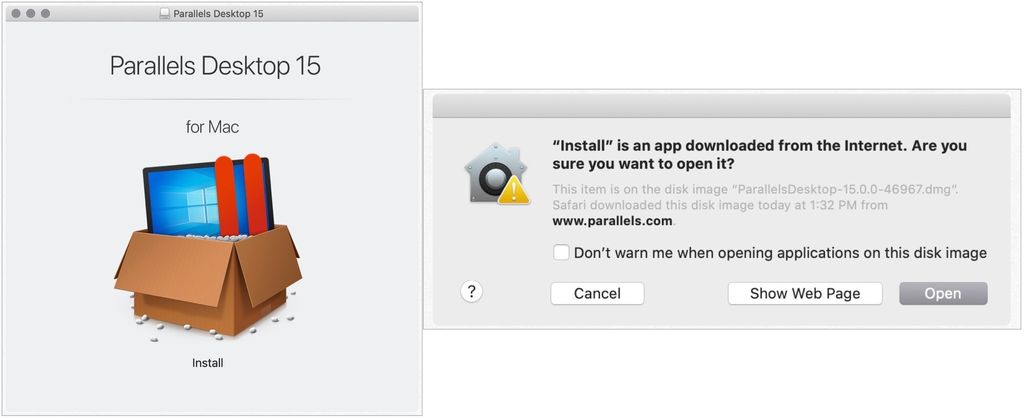Click the yellow warning triangle badge
The image size is (1024, 418).
pyautogui.click(x=514, y=190)
